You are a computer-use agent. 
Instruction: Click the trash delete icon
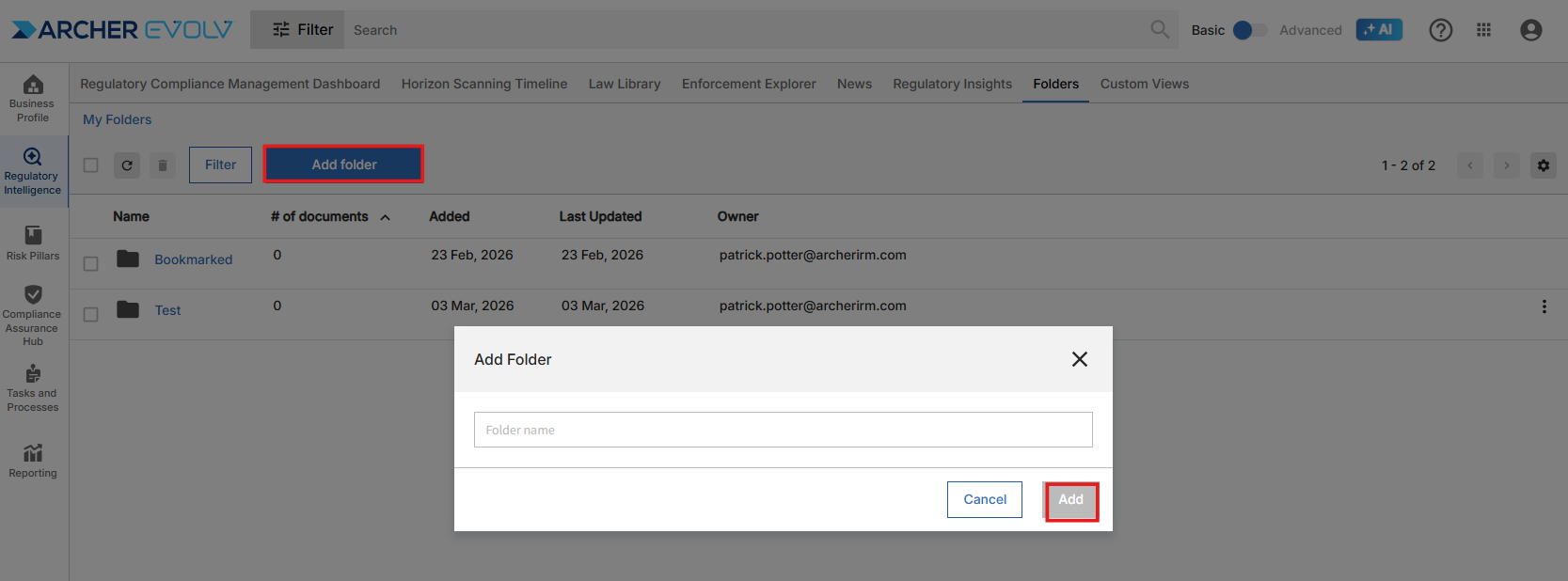pyautogui.click(x=163, y=165)
